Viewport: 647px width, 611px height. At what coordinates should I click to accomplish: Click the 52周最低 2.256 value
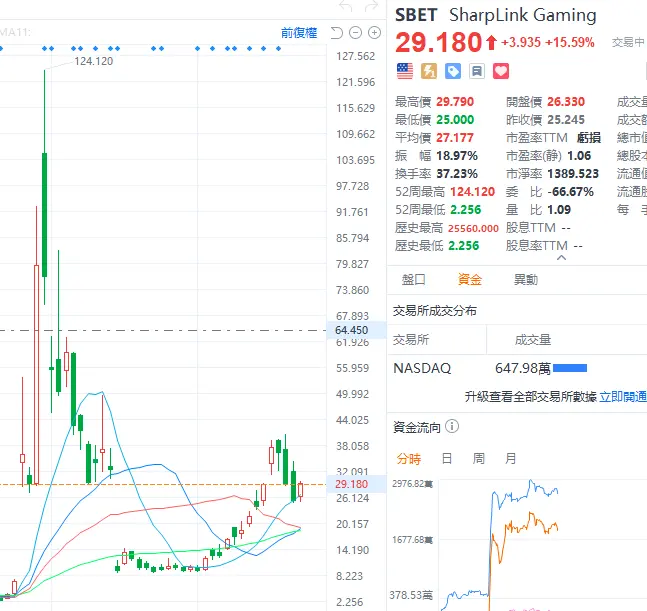[x=466, y=210]
